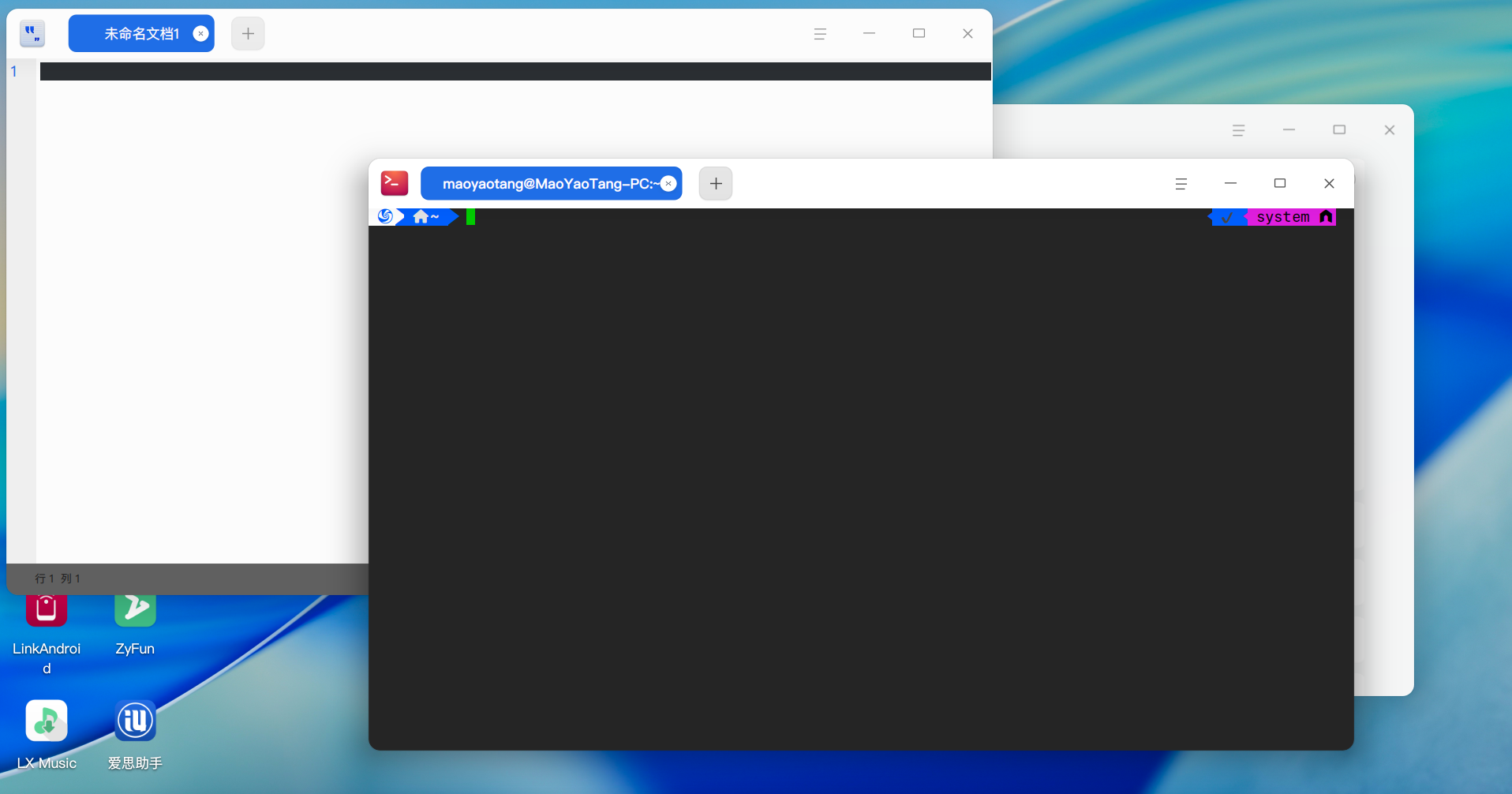Click the checkmark status in terminal prompt
Viewport: 1512px width, 794px height.
pos(1226,217)
